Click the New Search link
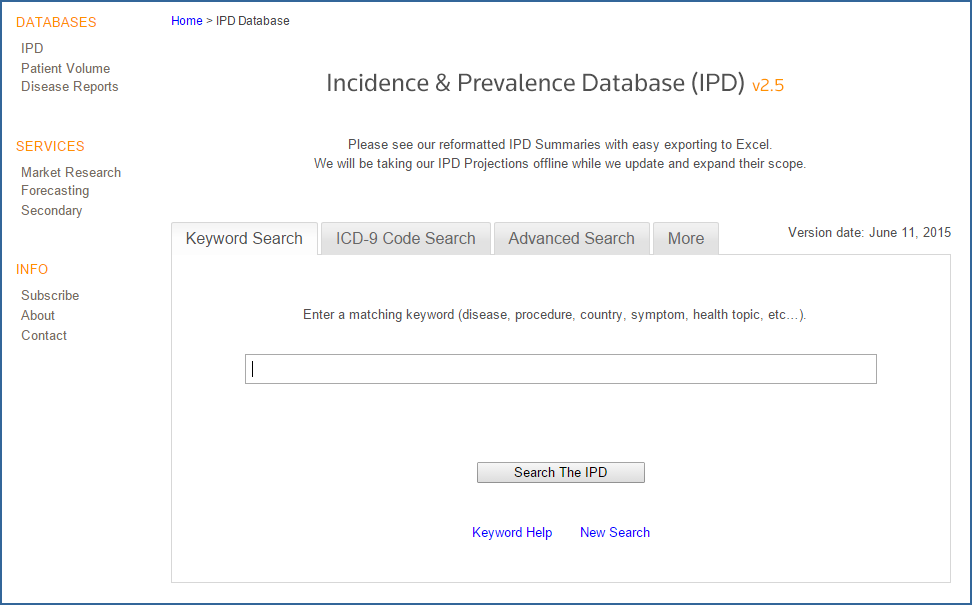This screenshot has width=972, height=605. point(614,532)
